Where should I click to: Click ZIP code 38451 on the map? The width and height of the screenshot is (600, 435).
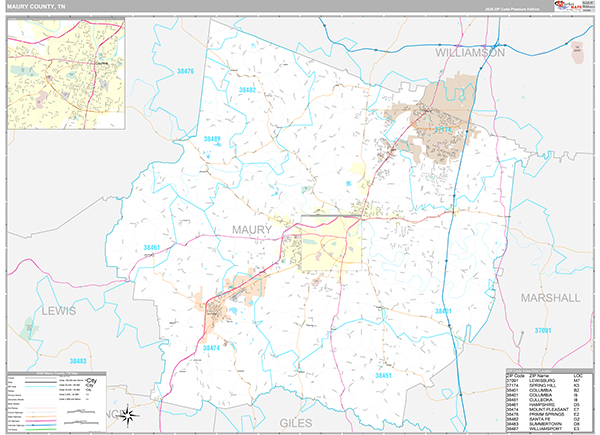coord(383,376)
